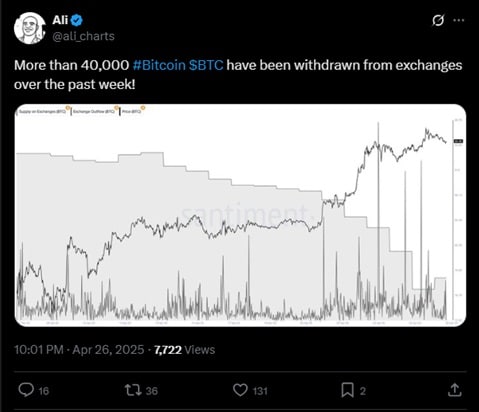
Task: Open the 10:01 PM Apr 26, 2025 timestamp
Action: (x=79, y=350)
